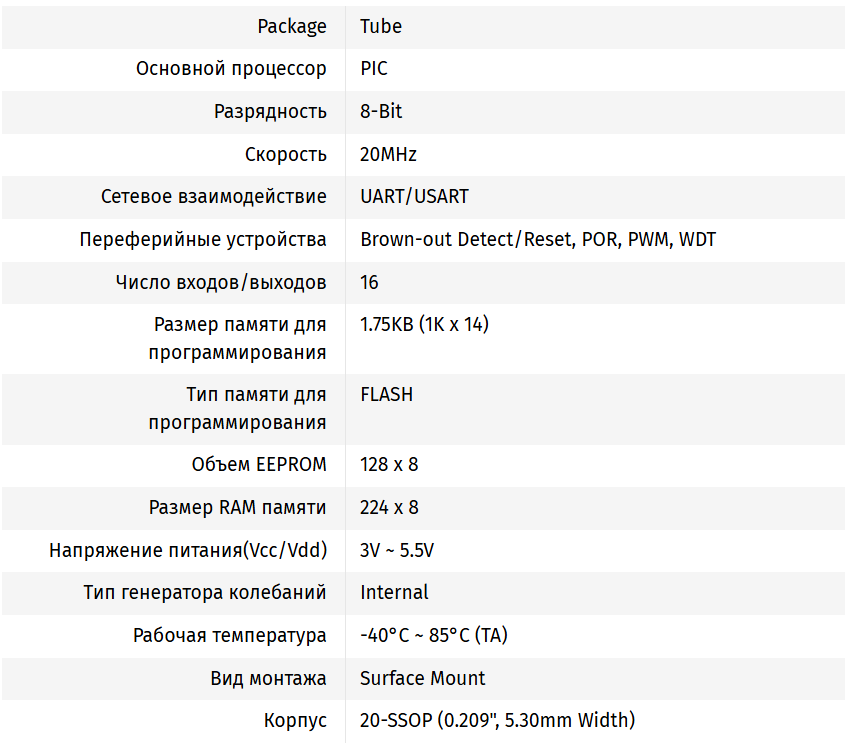
Task: Select the "UART/USART" value text
Action: 414,197
